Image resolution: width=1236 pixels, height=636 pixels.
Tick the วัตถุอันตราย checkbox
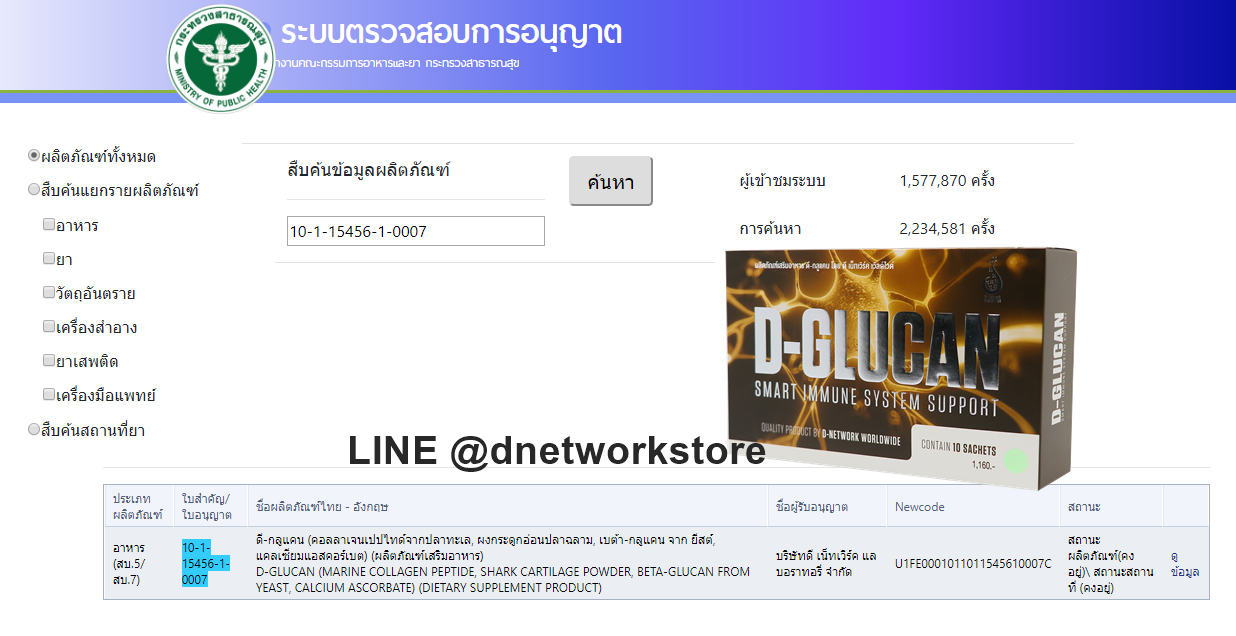tap(49, 293)
